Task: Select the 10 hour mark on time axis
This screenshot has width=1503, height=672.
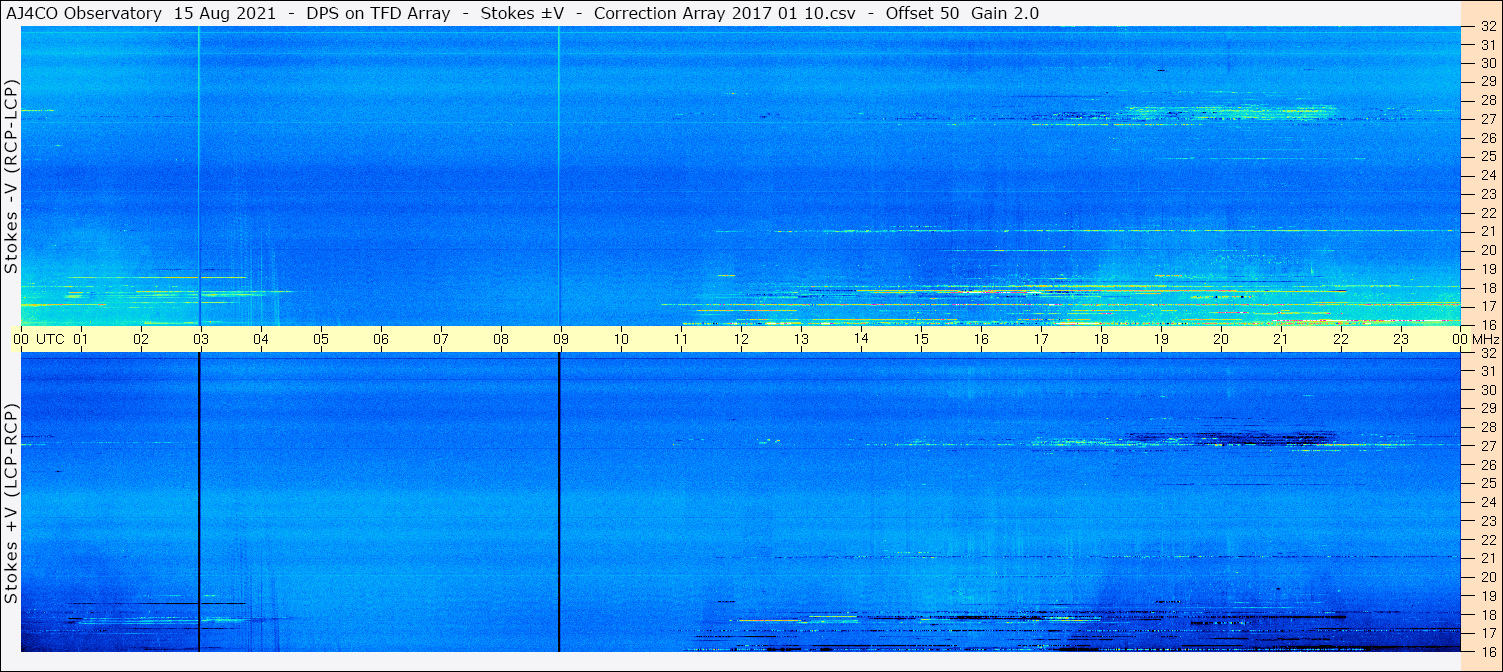Action: pyautogui.click(x=621, y=339)
